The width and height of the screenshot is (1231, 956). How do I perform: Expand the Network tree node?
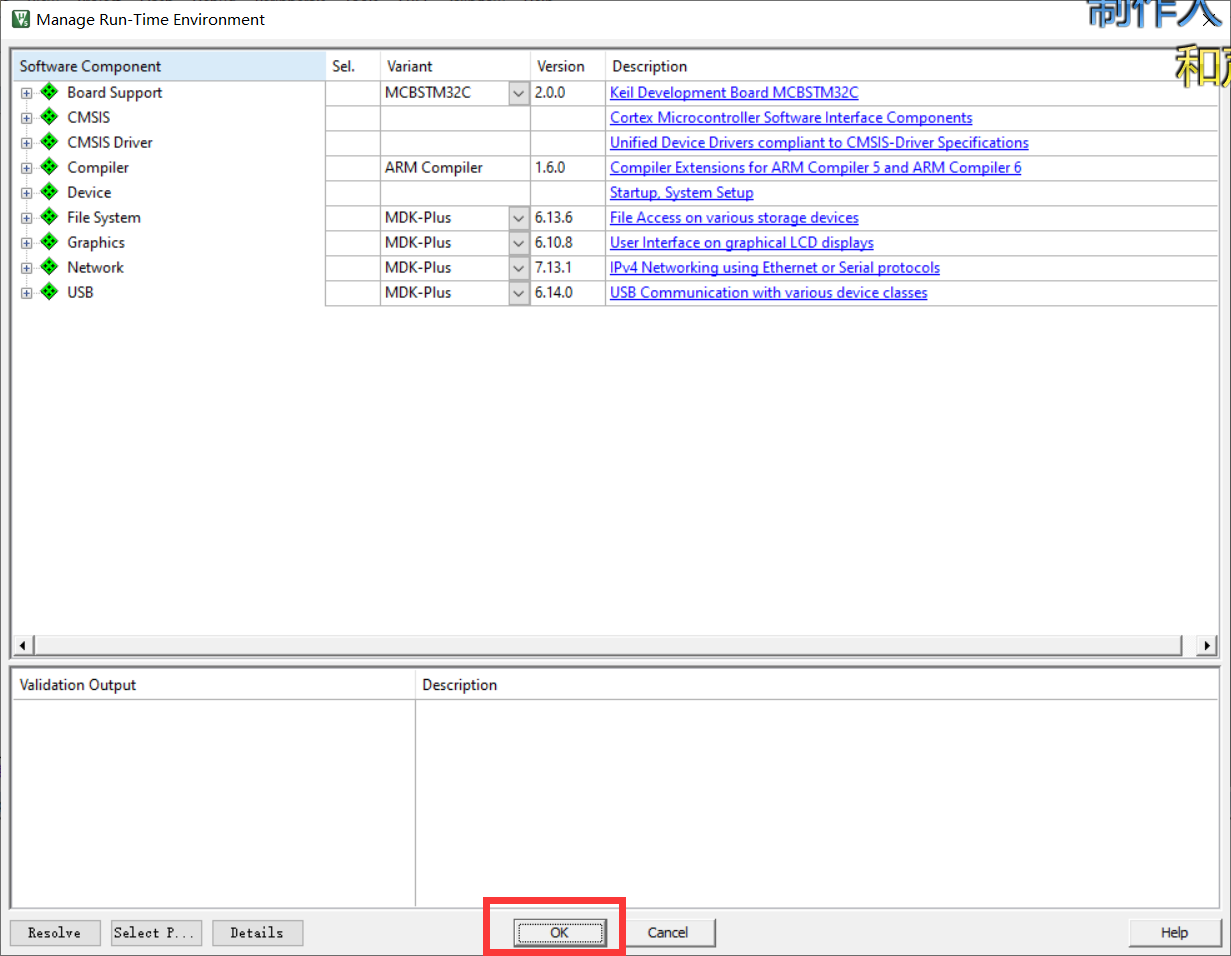[26, 268]
